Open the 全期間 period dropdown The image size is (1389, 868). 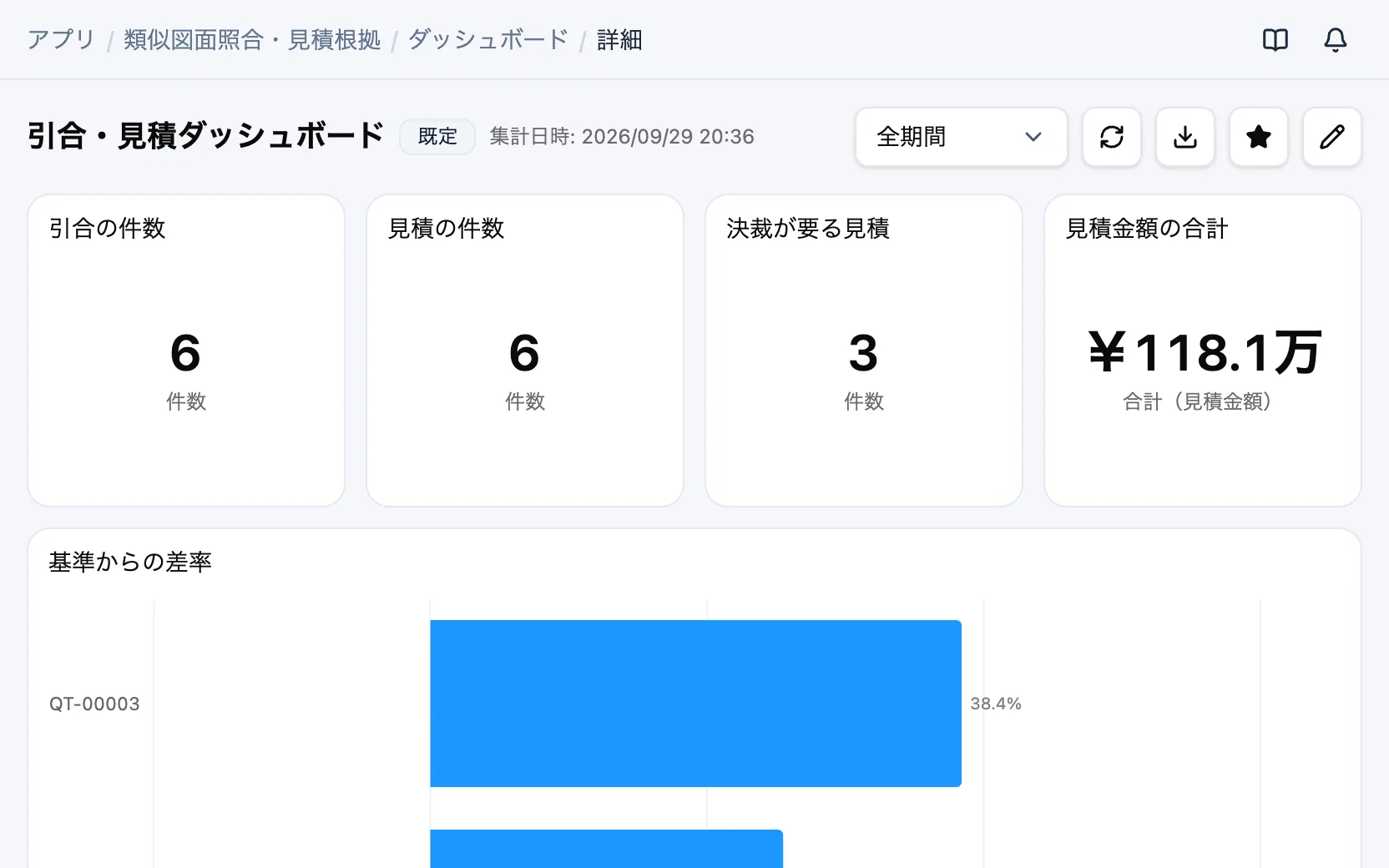pos(962,137)
